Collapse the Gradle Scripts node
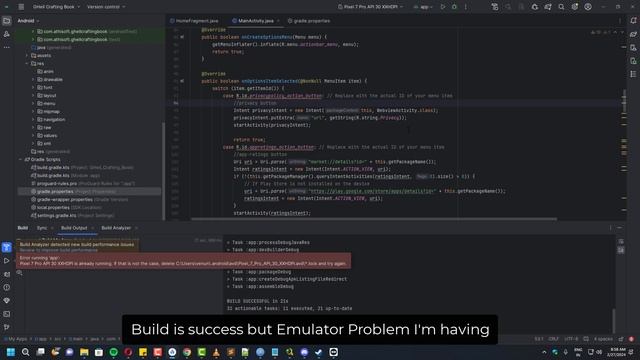This screenshot has width=640, height=360. click(x=21, y=160)
